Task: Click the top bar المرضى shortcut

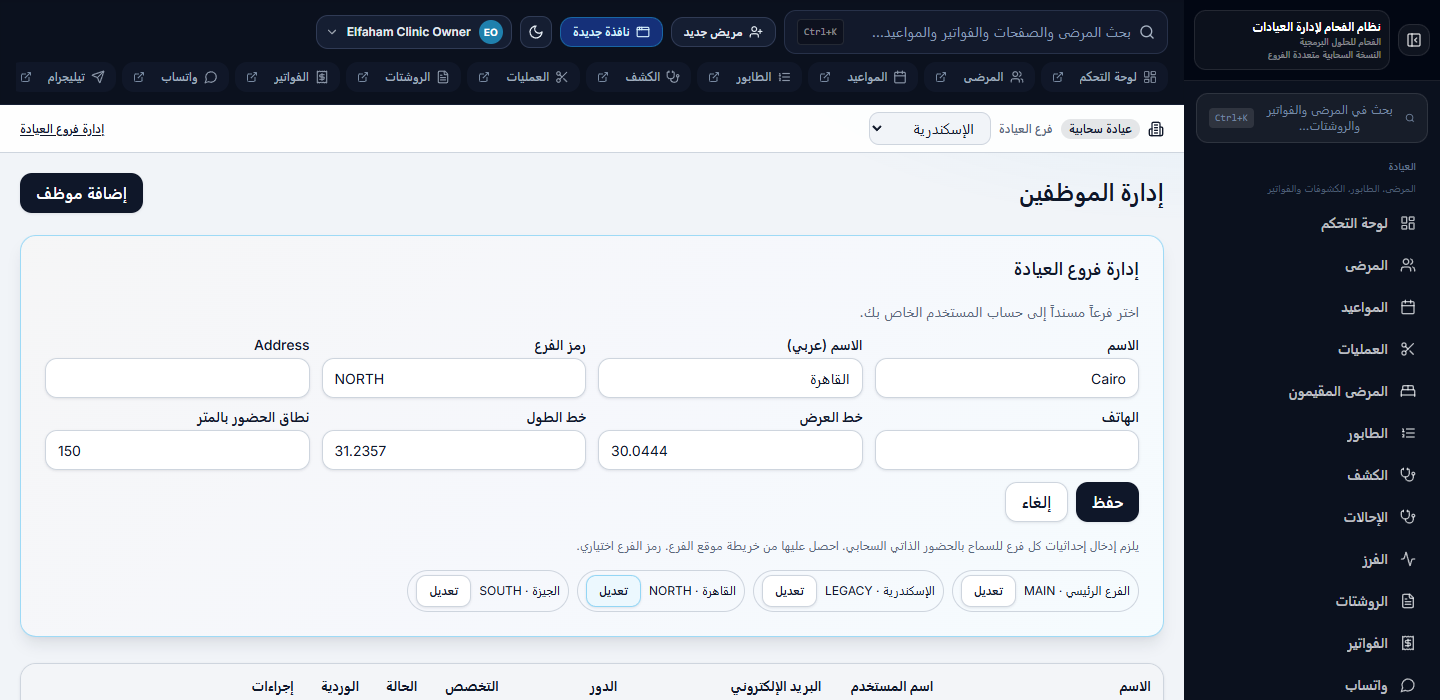Action: (993, 77)
